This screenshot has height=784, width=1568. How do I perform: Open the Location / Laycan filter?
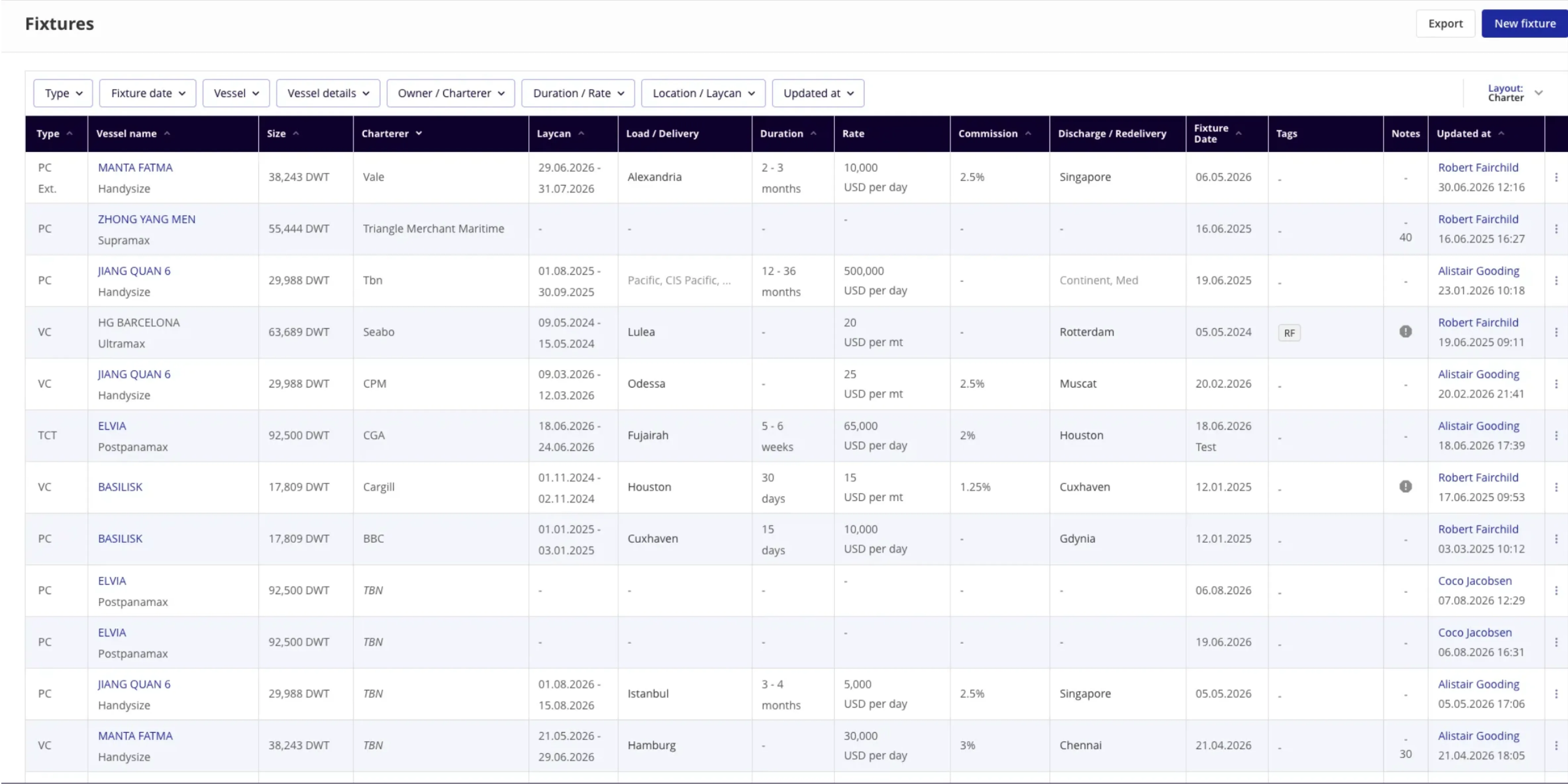[704, 94]
